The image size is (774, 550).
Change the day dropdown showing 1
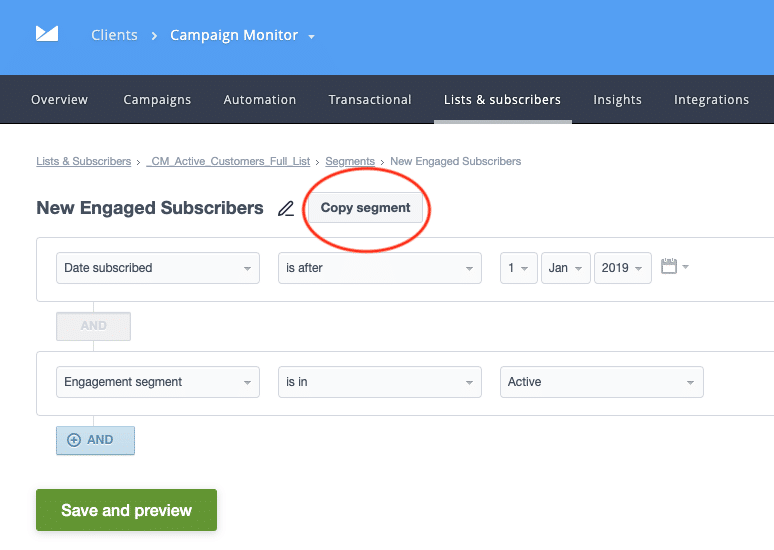coord(518,268)
